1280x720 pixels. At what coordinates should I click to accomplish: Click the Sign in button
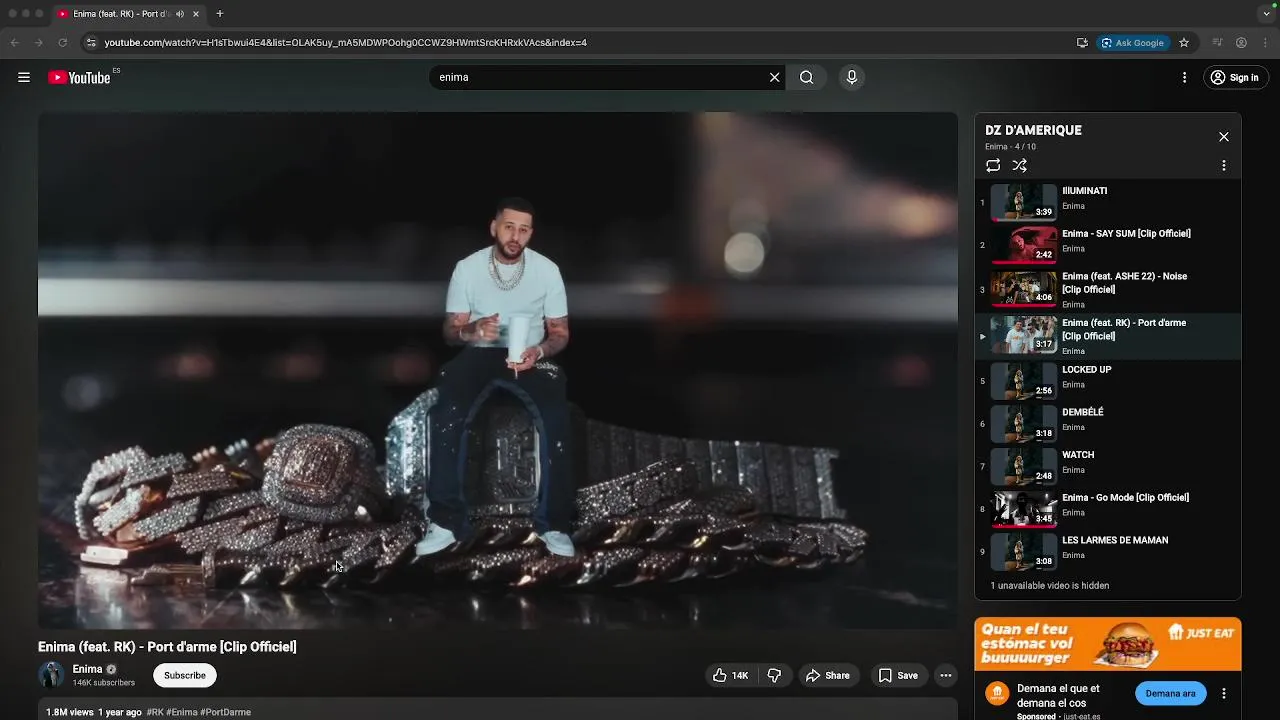pos(1234,77)
